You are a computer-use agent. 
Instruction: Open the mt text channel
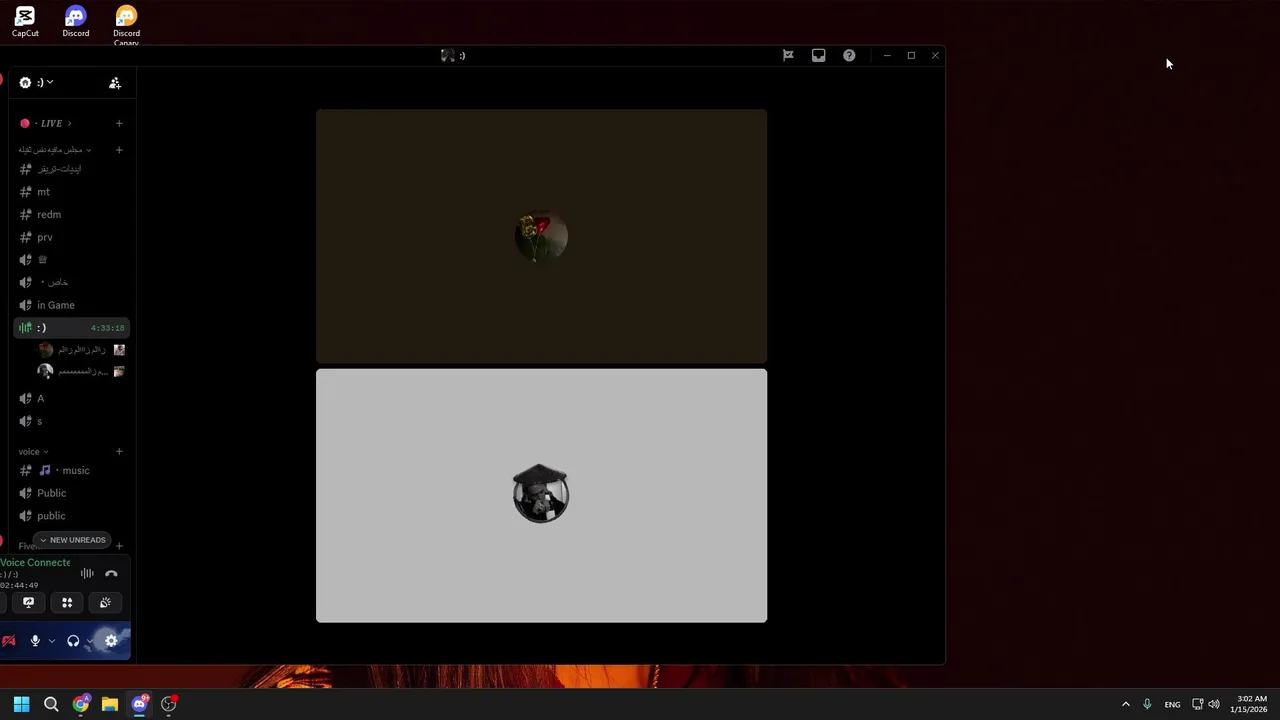click(70, 192)
